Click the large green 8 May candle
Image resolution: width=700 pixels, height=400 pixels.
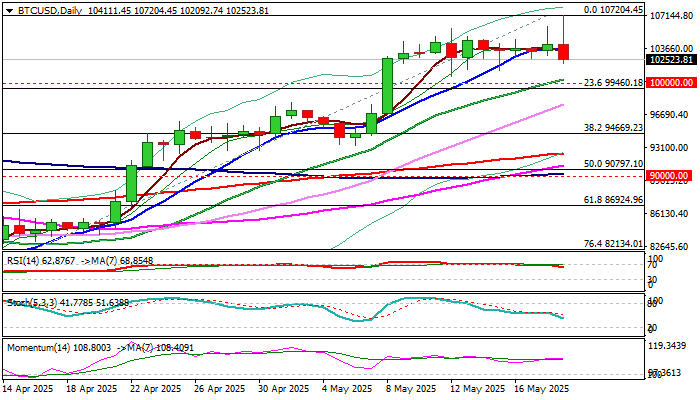(x=388, y=85)
